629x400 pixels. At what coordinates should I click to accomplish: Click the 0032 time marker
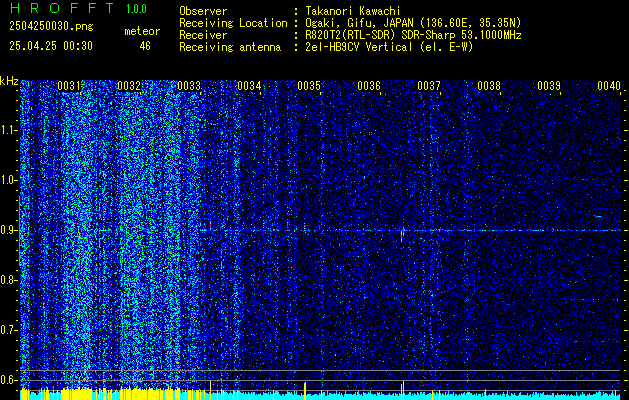[129, 86]
